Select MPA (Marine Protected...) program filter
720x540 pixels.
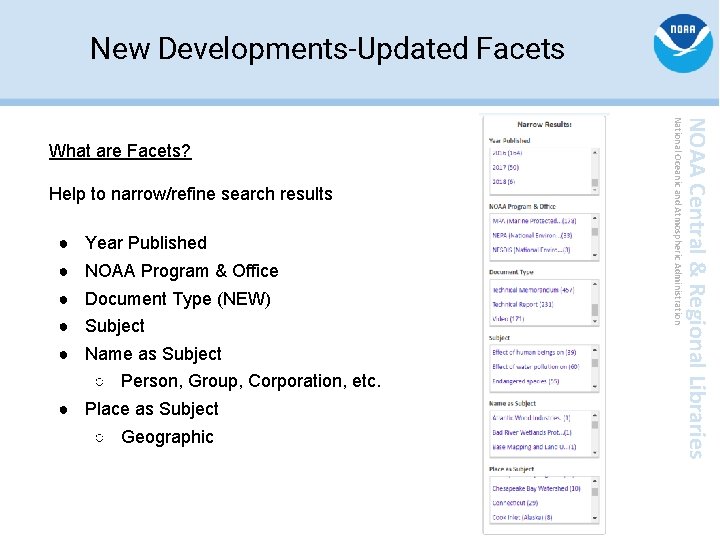[534, 221]
